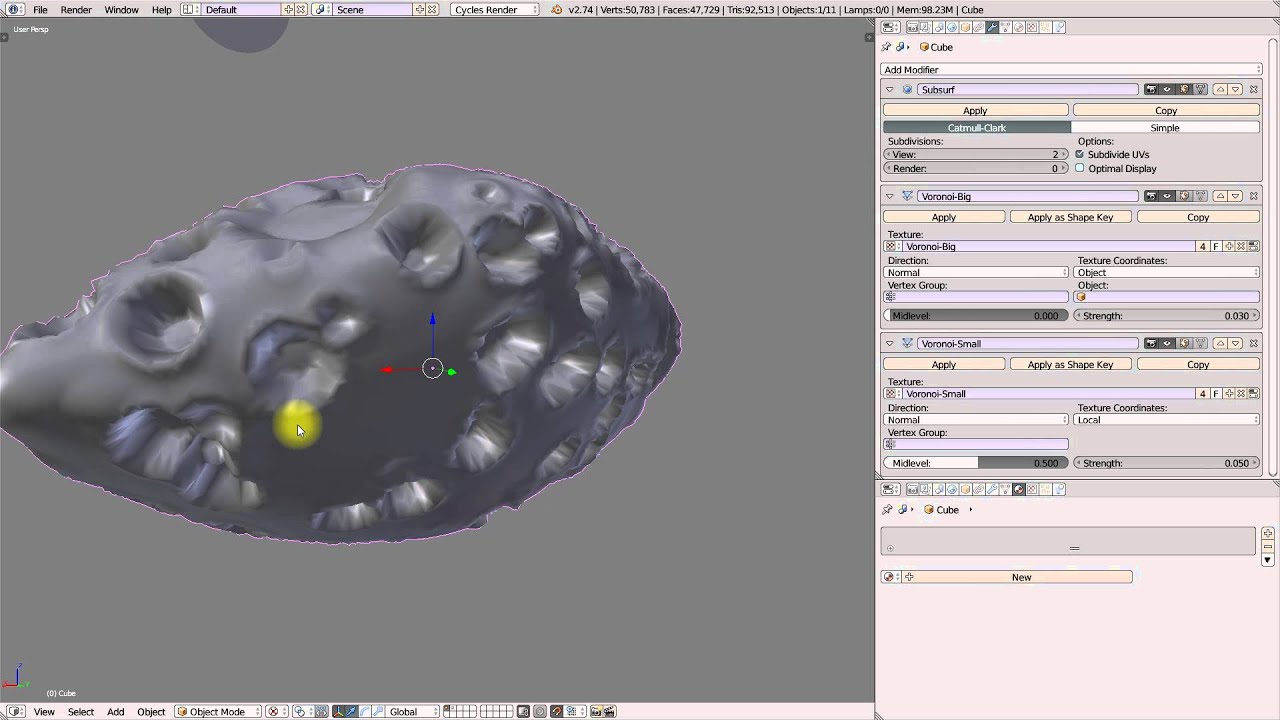Apply the Subsurf modifier
1280x720 pixels.
[x=975, y=111]
